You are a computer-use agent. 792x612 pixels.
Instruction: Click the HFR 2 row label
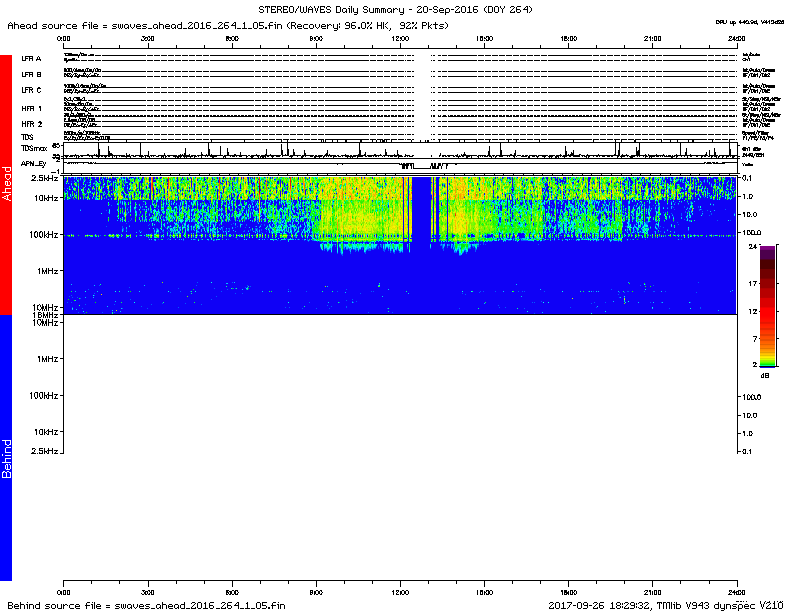[x=32, y=123]
